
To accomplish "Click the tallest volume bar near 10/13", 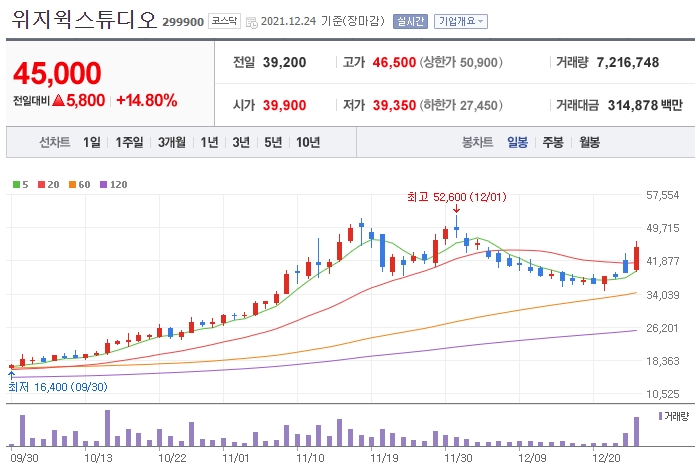I will 107,428.
